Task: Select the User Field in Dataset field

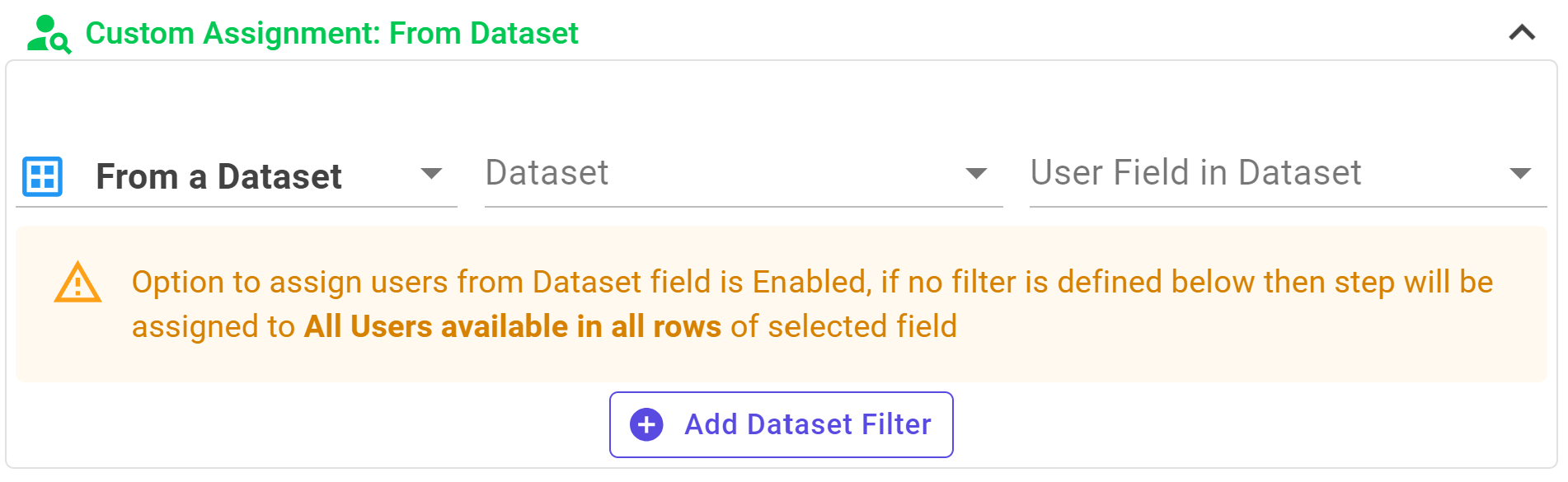Action: coord(1288,175)
